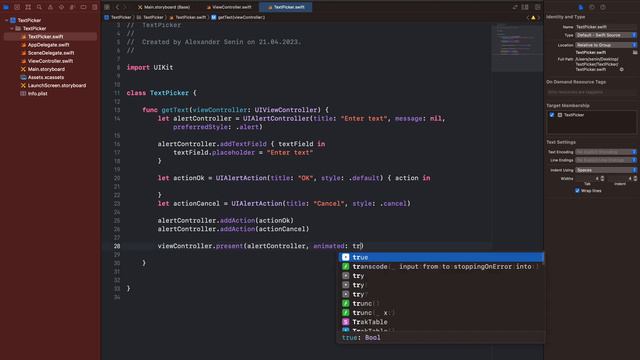Click the next issue arrow beside the warning
Viewport: 640px width, 360px height.
pyautogui.click(x=538, y=18)
